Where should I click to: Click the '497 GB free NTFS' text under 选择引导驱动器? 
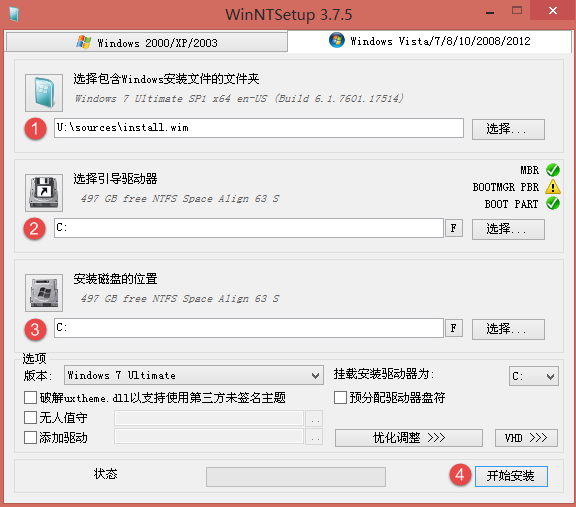coord(180,199)
